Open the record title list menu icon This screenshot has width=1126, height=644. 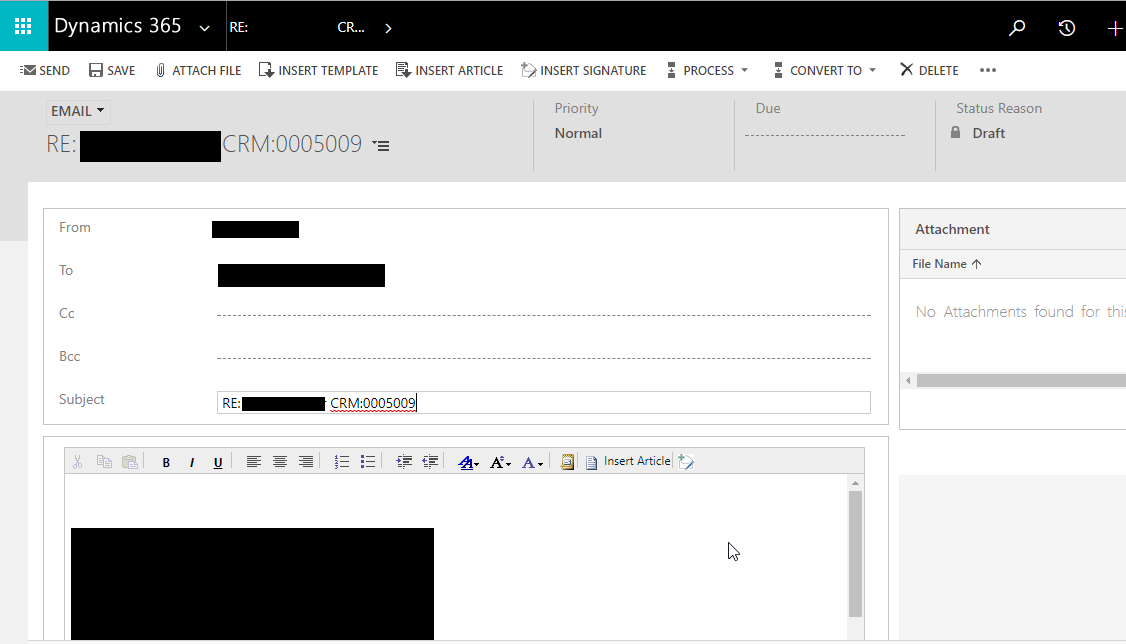(381, 146)
